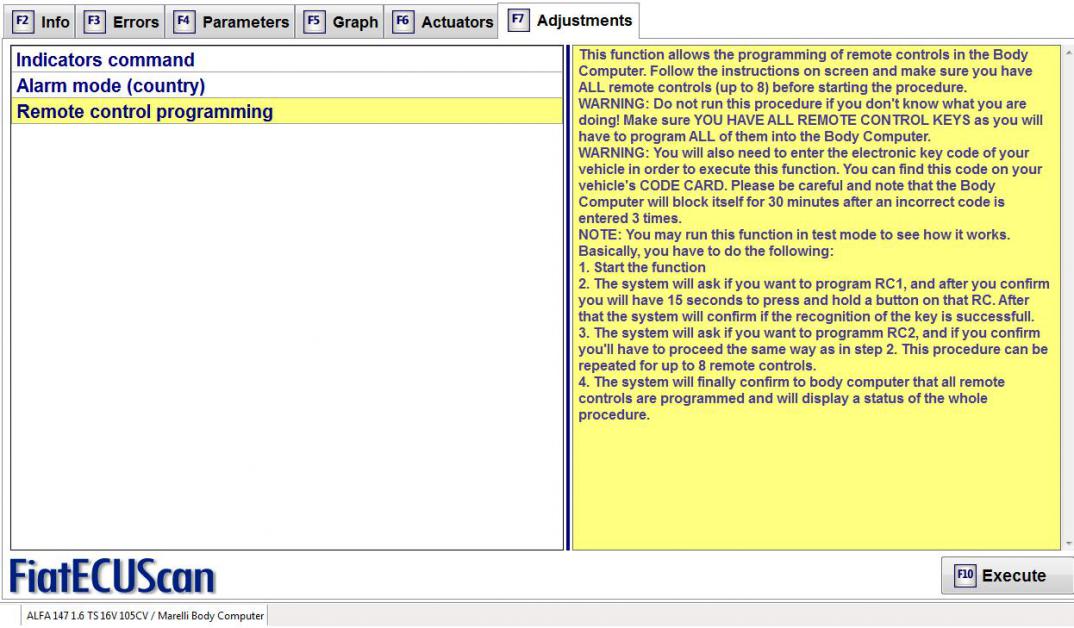Viewport: 1074px width, 628px height.
Task: Open the Info tab
Action: [41, 22]
